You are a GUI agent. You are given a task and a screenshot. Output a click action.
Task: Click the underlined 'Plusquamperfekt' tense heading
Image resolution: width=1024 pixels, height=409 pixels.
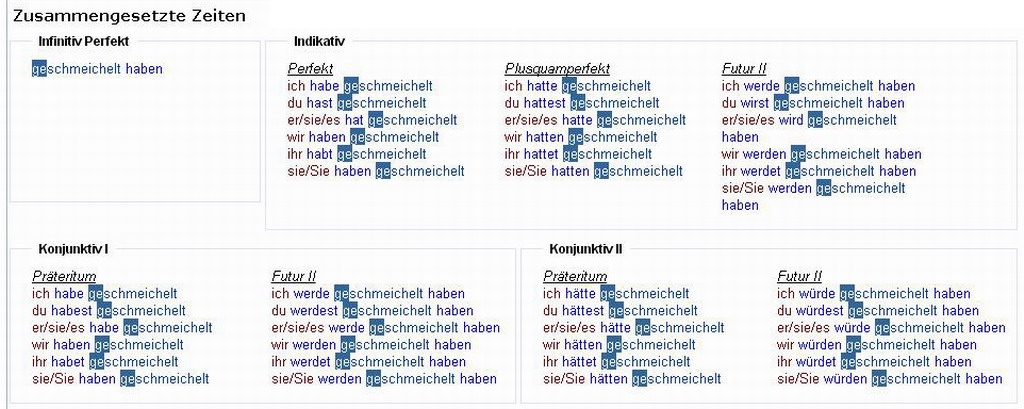pyautogui.click(x=557, y=69)
